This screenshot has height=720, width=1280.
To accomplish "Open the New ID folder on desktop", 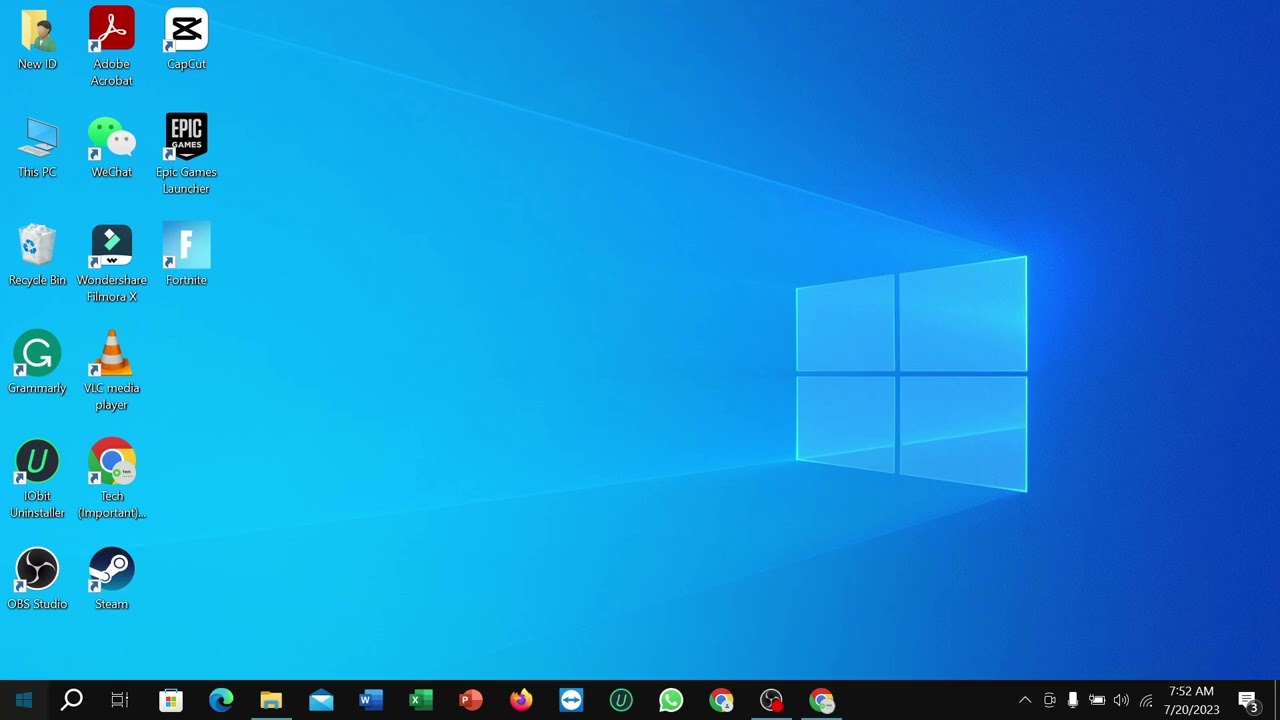I will click(x=37, y=40).
